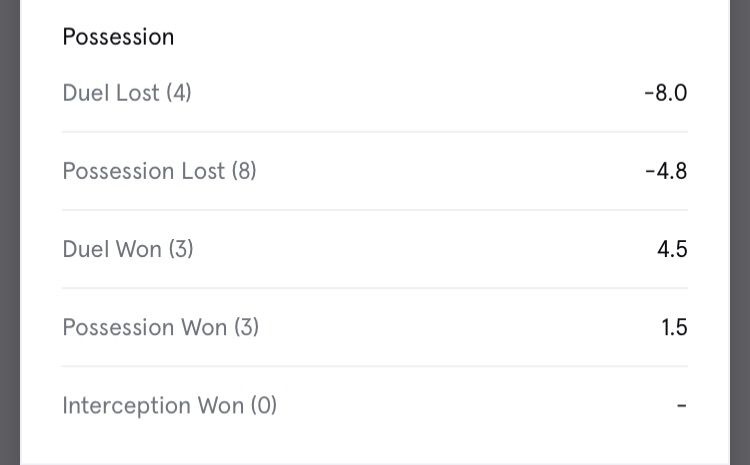The image size is (750, 465).
Task: Click the divider below the Duel Won row
Action: point(374,288)
